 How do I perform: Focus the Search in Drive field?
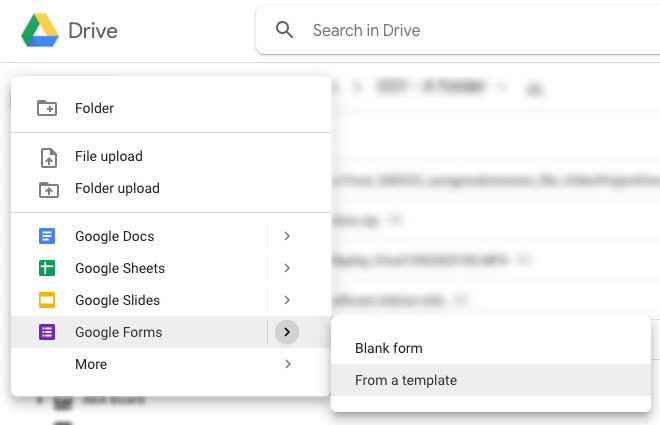(458, 30)
